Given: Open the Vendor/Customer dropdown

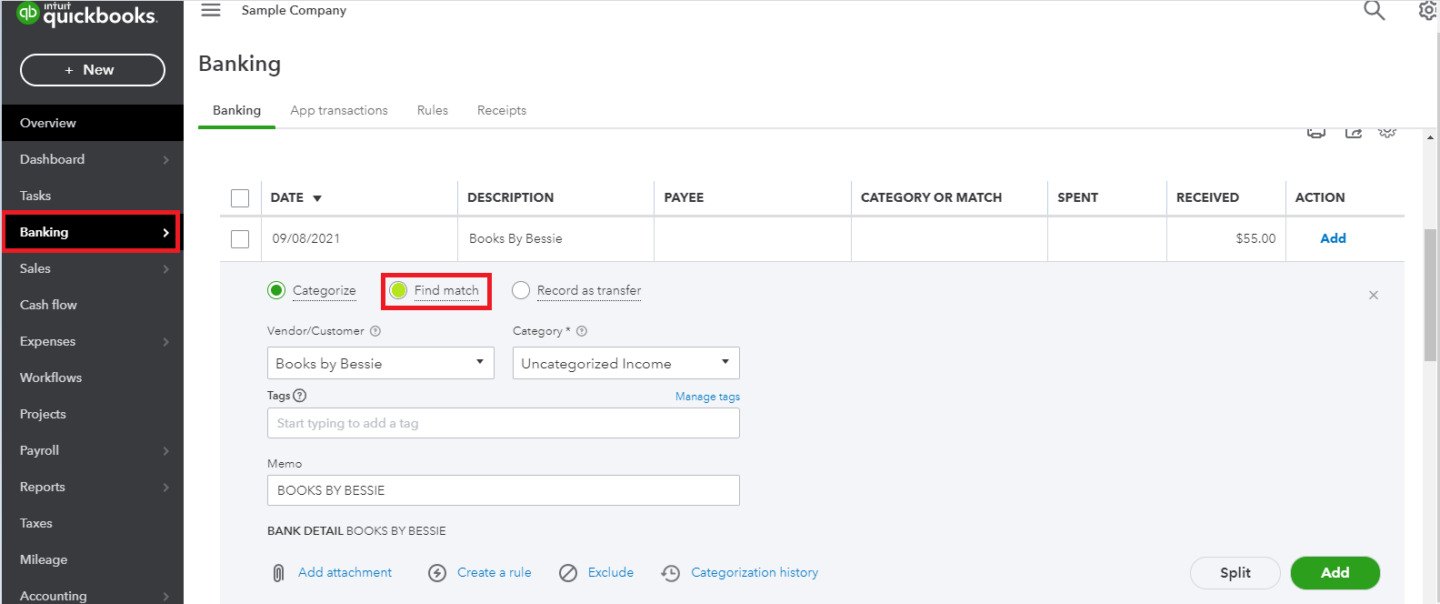Looking at the screenshot, I should point(380,363).
